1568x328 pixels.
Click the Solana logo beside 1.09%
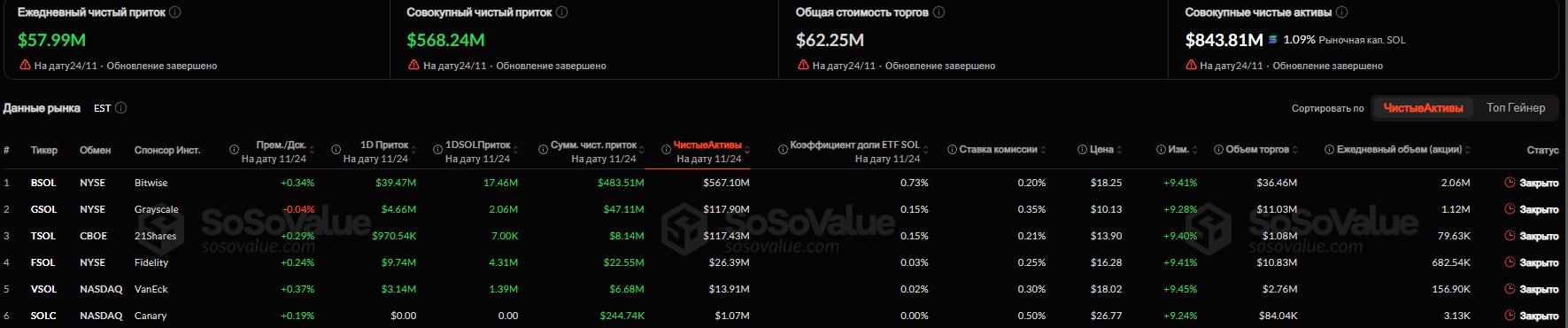[1273, 39]
